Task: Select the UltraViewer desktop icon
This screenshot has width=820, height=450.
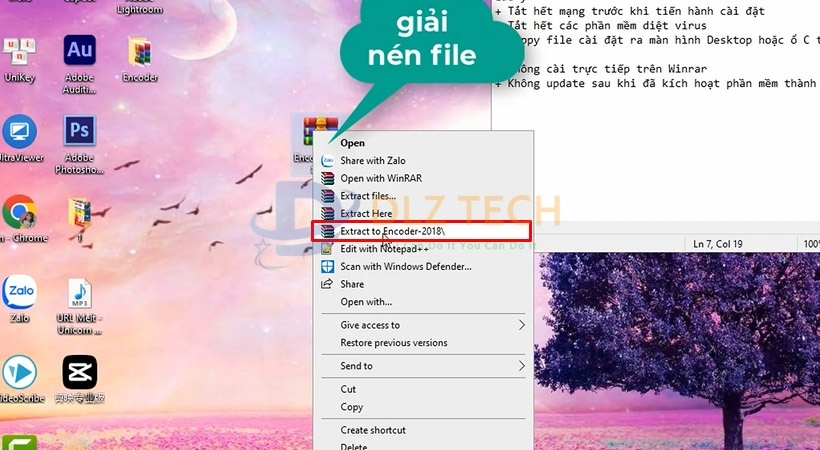Action: point(18,132)
